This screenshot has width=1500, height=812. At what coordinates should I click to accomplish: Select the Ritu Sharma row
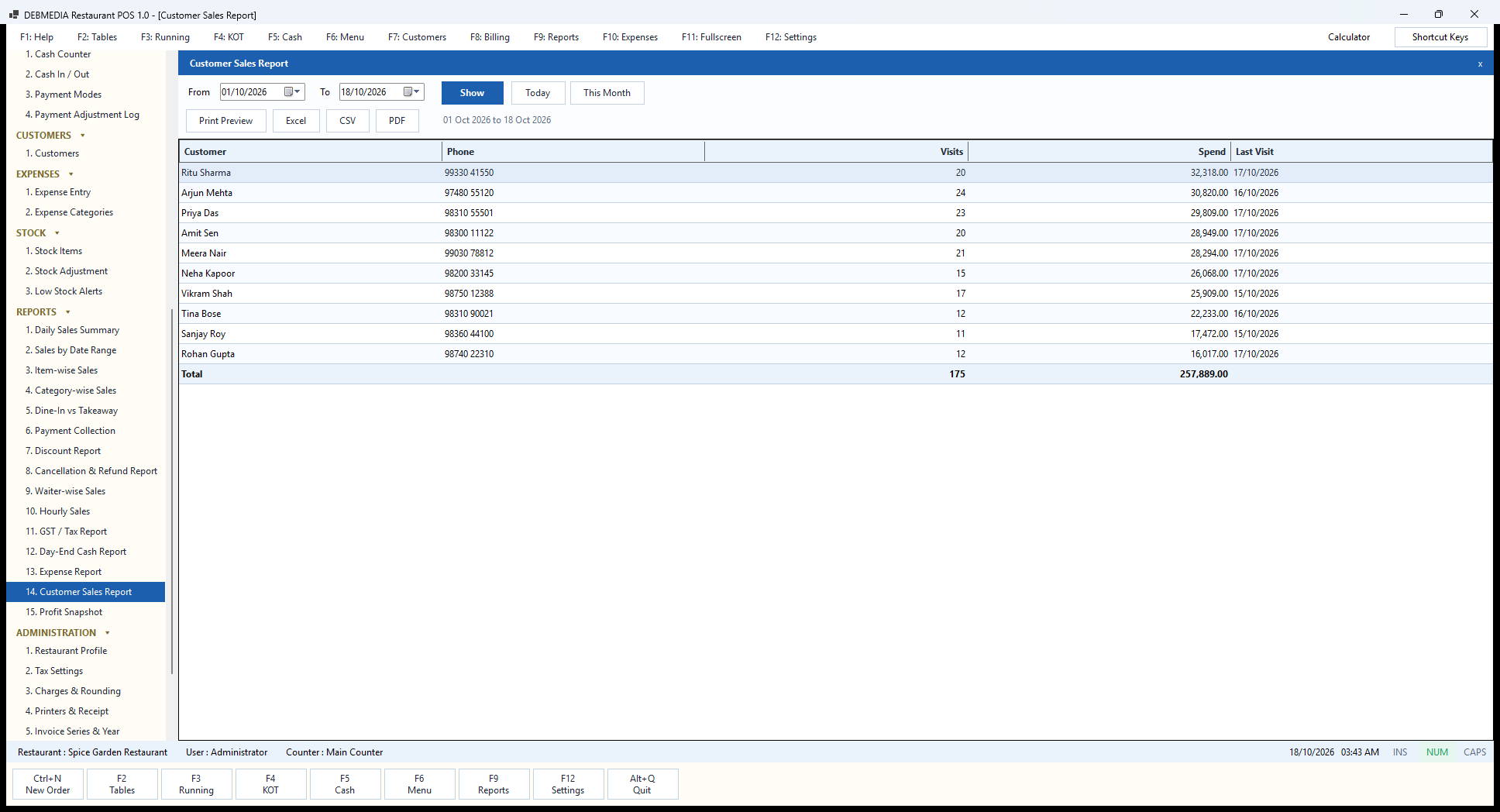[835, 173]
